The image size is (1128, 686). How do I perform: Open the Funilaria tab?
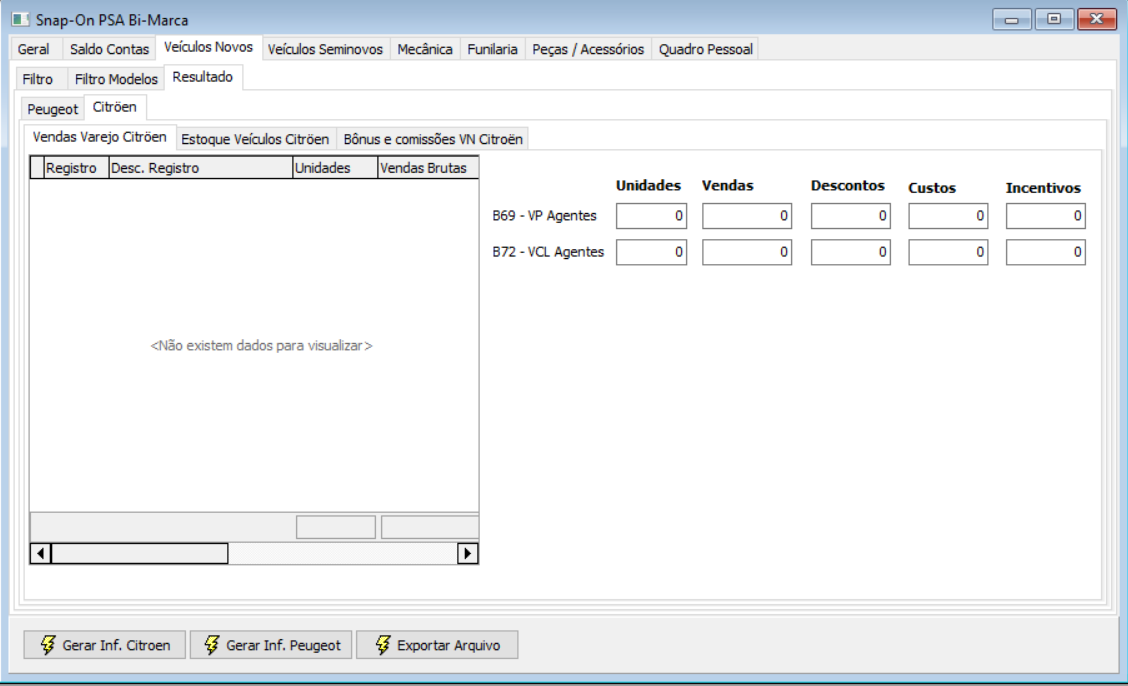[492, 49]
